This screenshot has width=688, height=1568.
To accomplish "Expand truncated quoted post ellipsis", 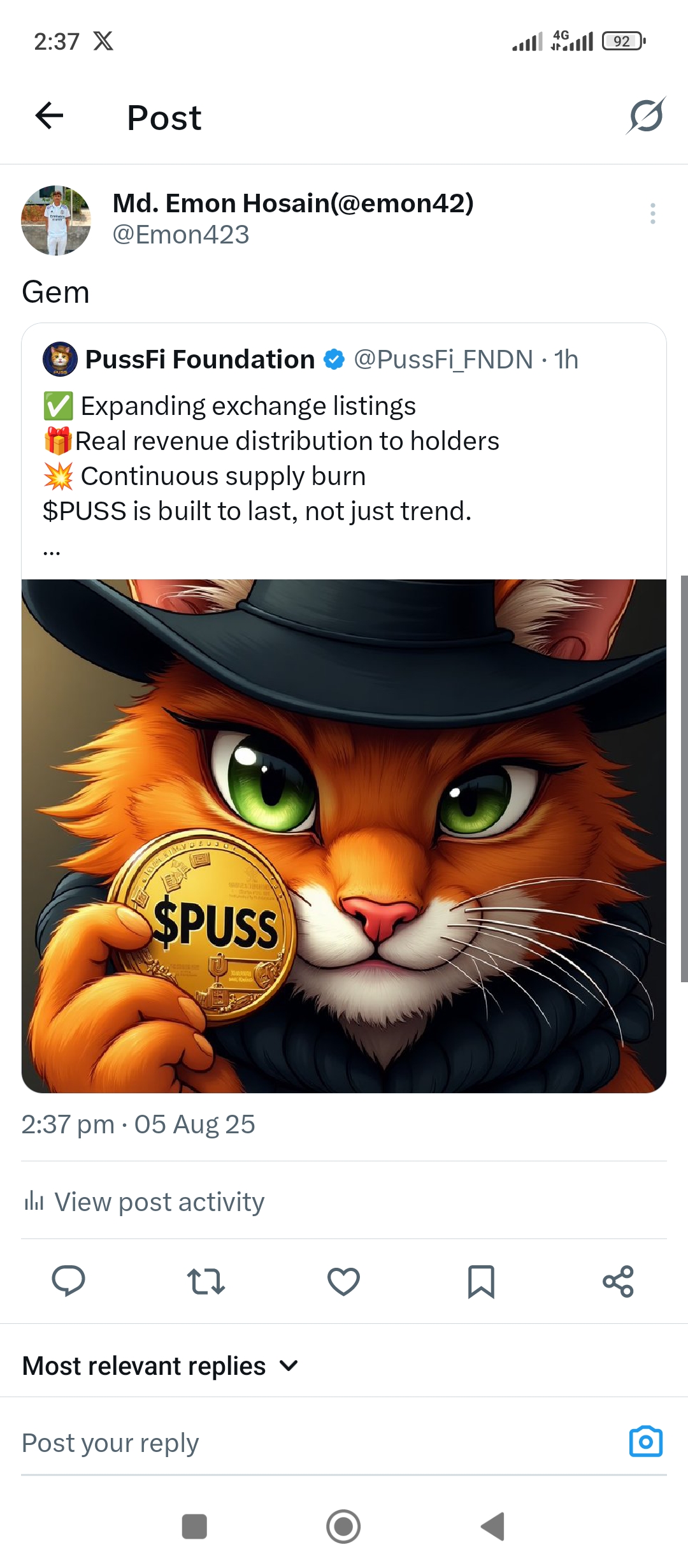I will (x=52, y=549).
